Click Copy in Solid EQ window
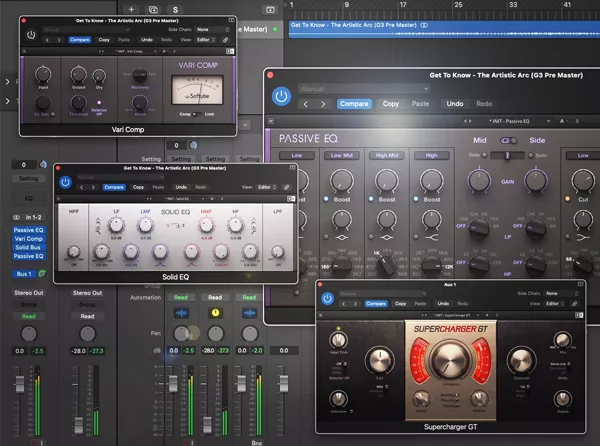The width and height of the screenshot is (600, 446). (138, 187)
